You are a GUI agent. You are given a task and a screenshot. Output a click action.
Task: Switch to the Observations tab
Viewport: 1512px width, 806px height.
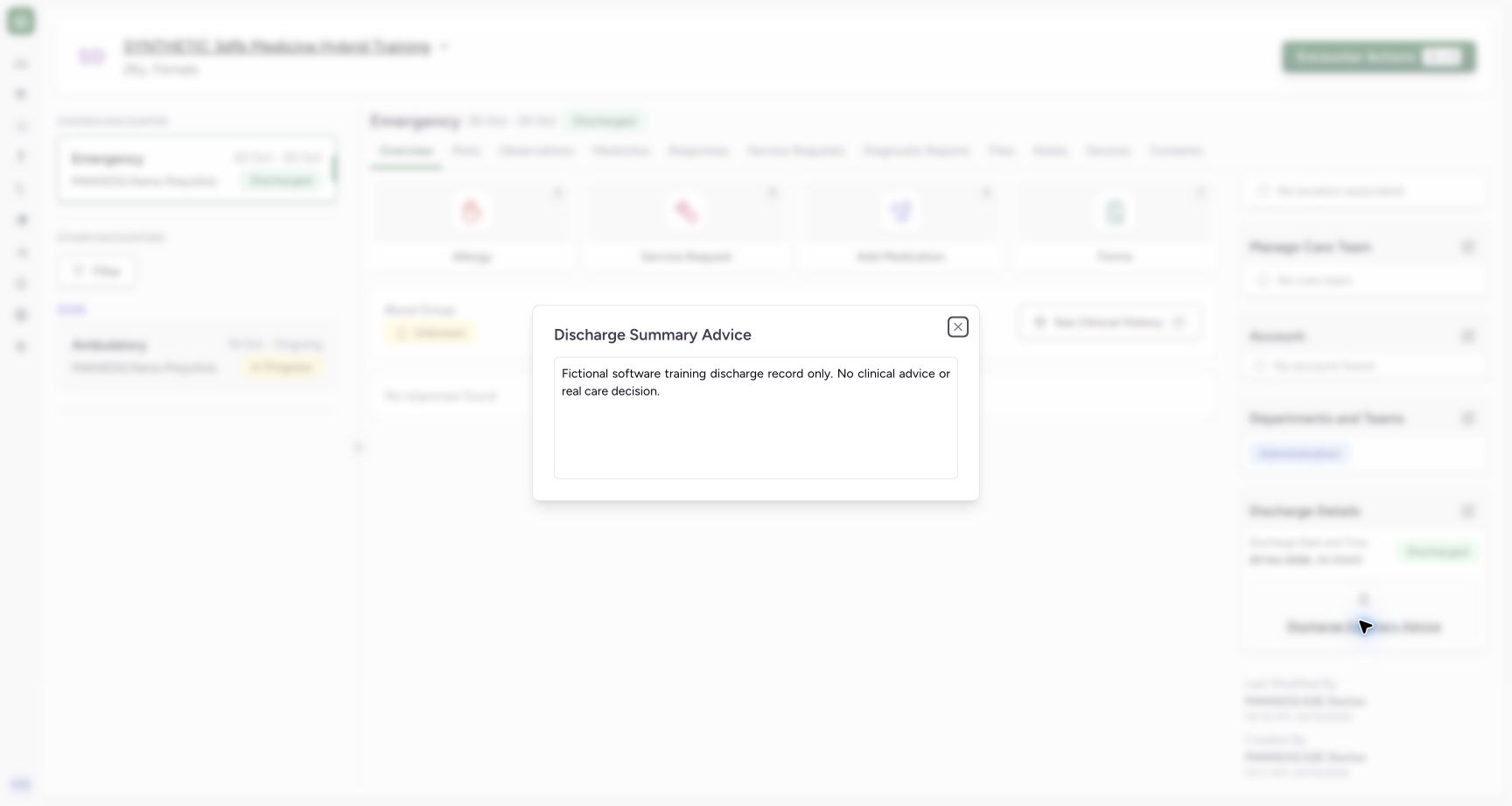[x=536, y=151]
